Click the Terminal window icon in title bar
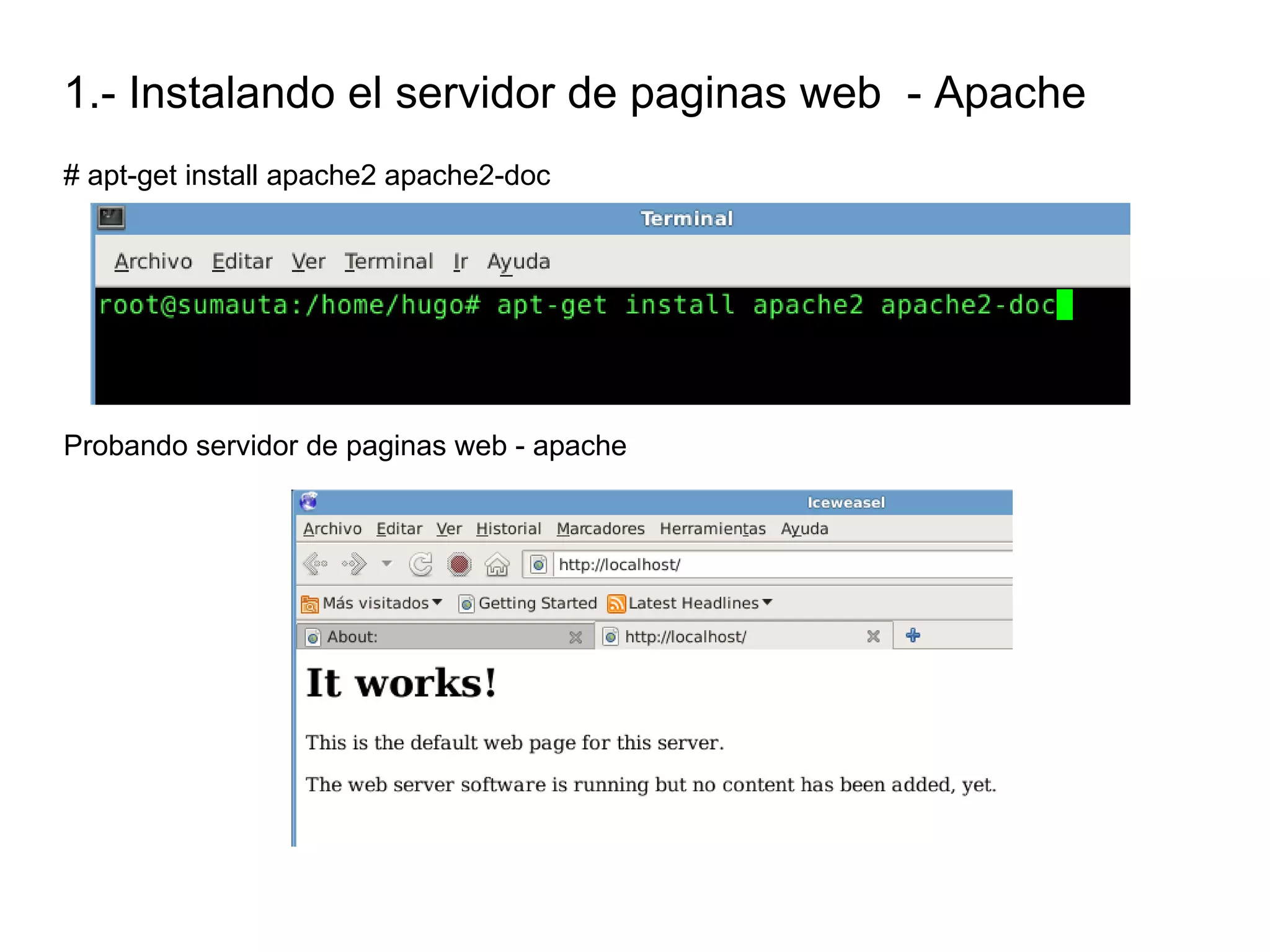Screen dimensions: 1270x952 pos(112,218)
